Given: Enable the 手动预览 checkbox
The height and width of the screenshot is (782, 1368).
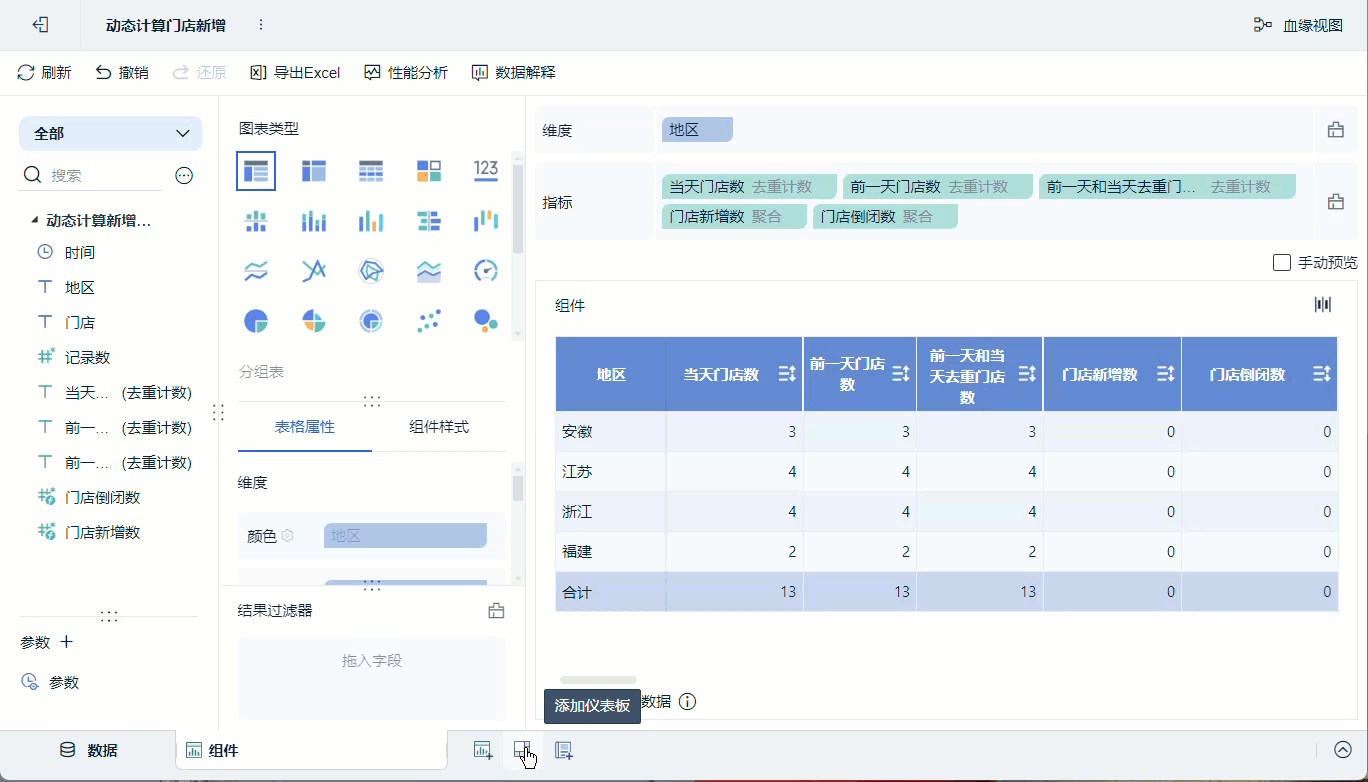Looking at the screenshot, I should [x=1282, y=263].
